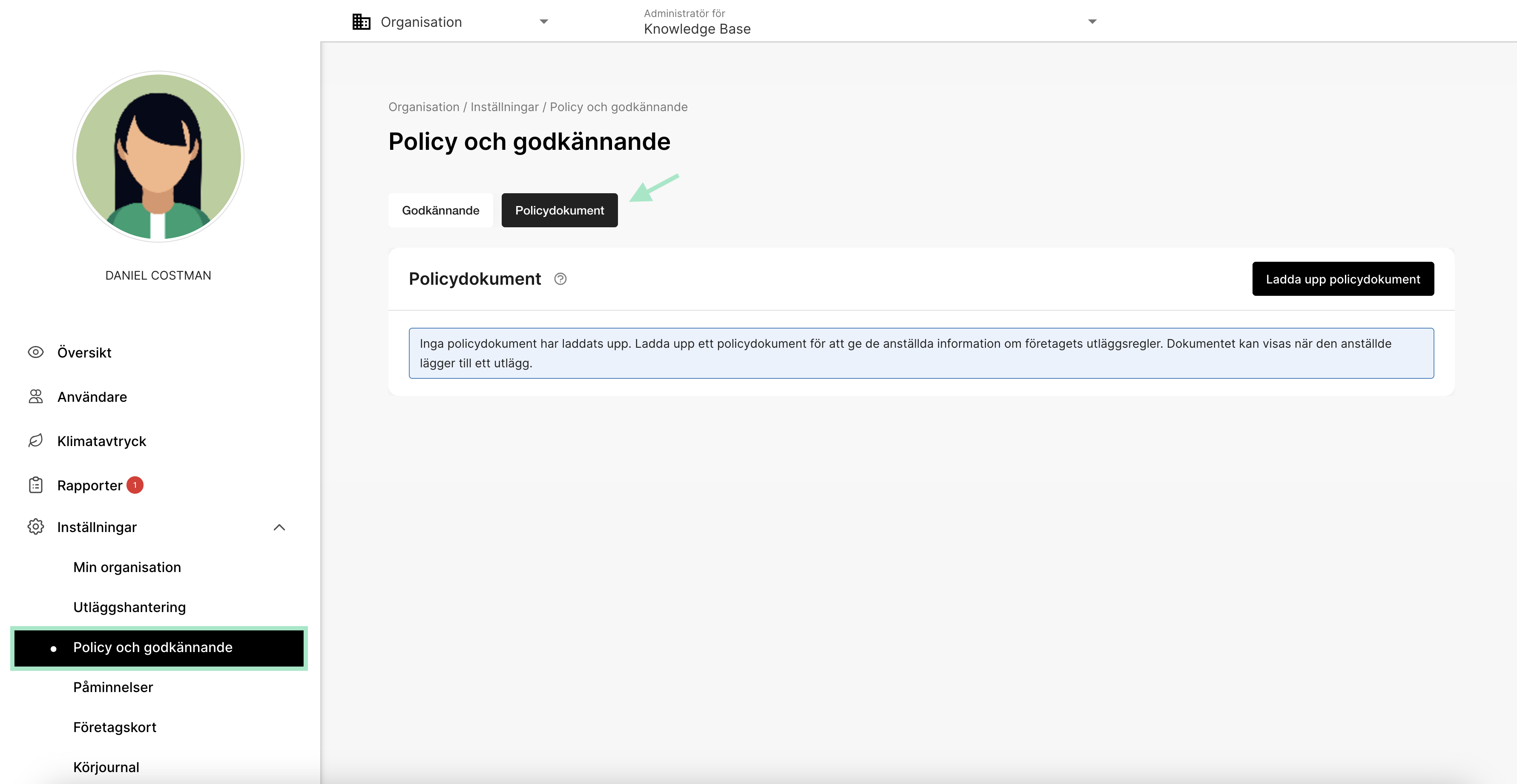Open Användare in the sidebar

tap(92, 397)
